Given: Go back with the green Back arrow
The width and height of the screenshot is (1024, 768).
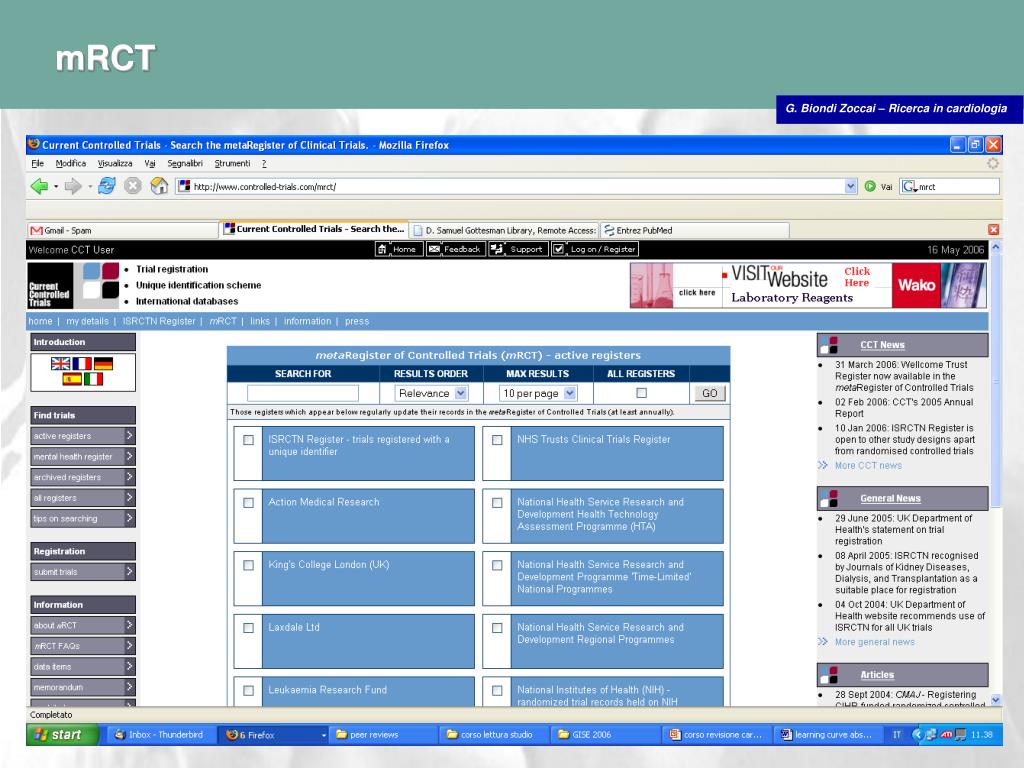Looking at the screenshot, I should click(39, 186).
